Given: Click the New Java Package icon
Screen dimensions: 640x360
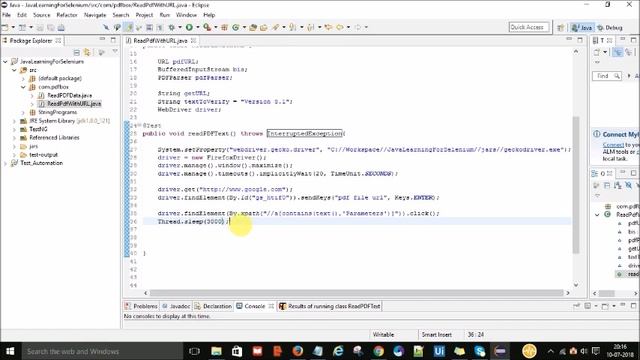Looking at the screenshot, I should (224, 27).
